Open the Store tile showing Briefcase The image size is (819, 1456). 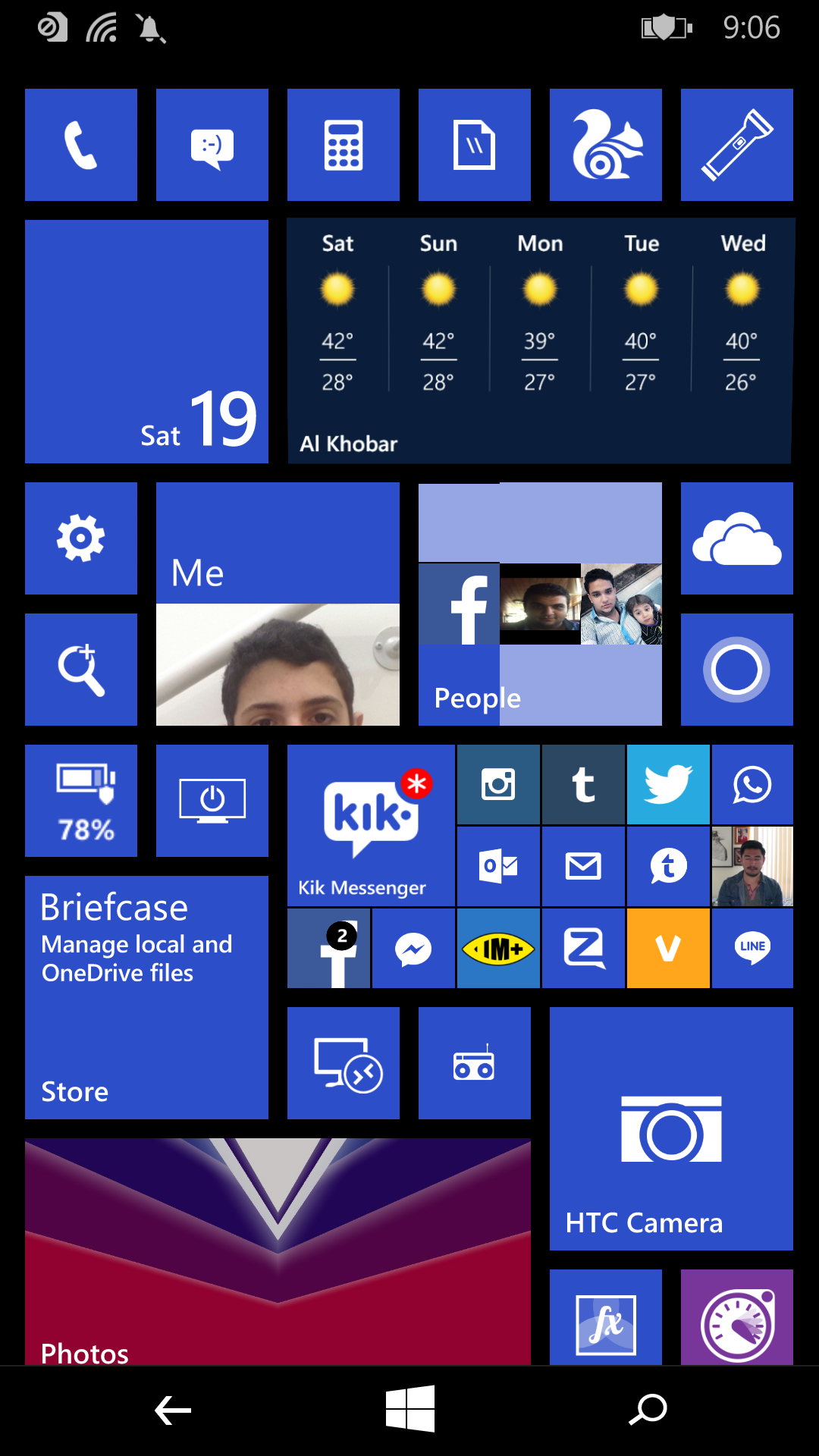coord(146,997)
